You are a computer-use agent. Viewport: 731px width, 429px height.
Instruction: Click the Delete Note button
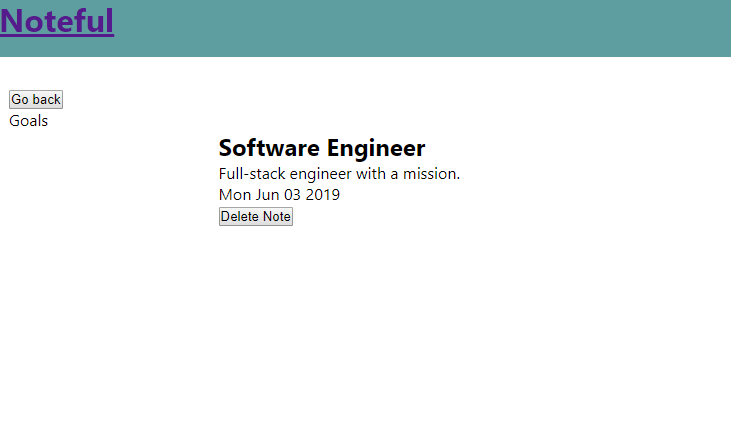pos(256,217)
